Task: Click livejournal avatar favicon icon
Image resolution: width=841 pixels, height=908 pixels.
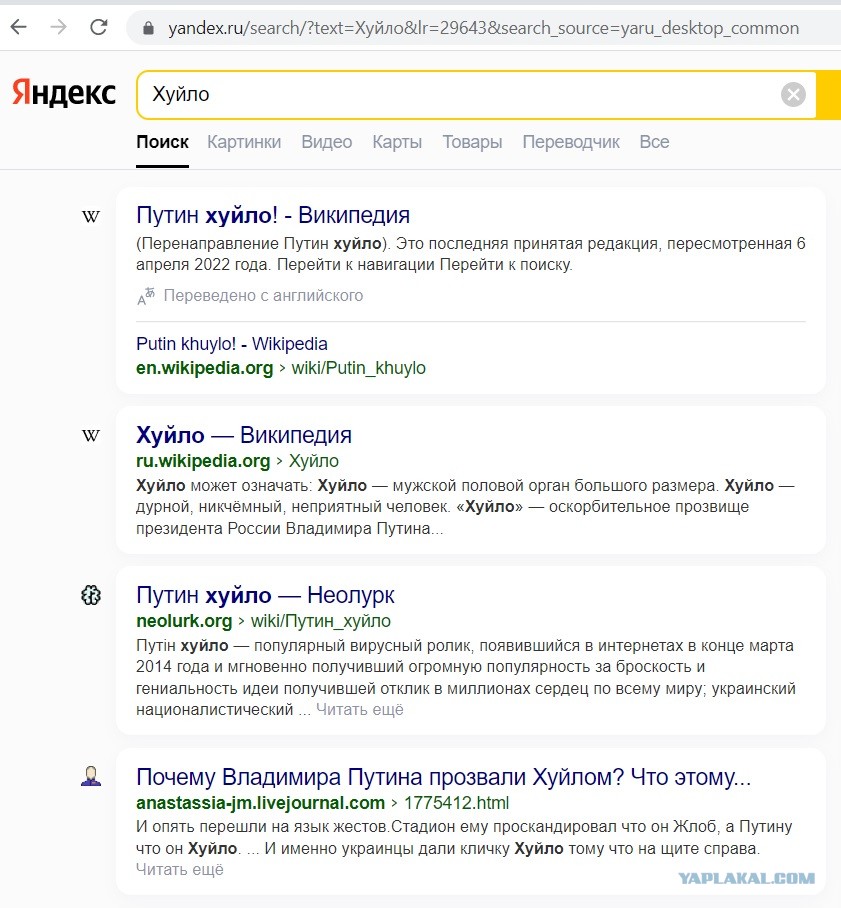Action: click(x=91, y=777)
